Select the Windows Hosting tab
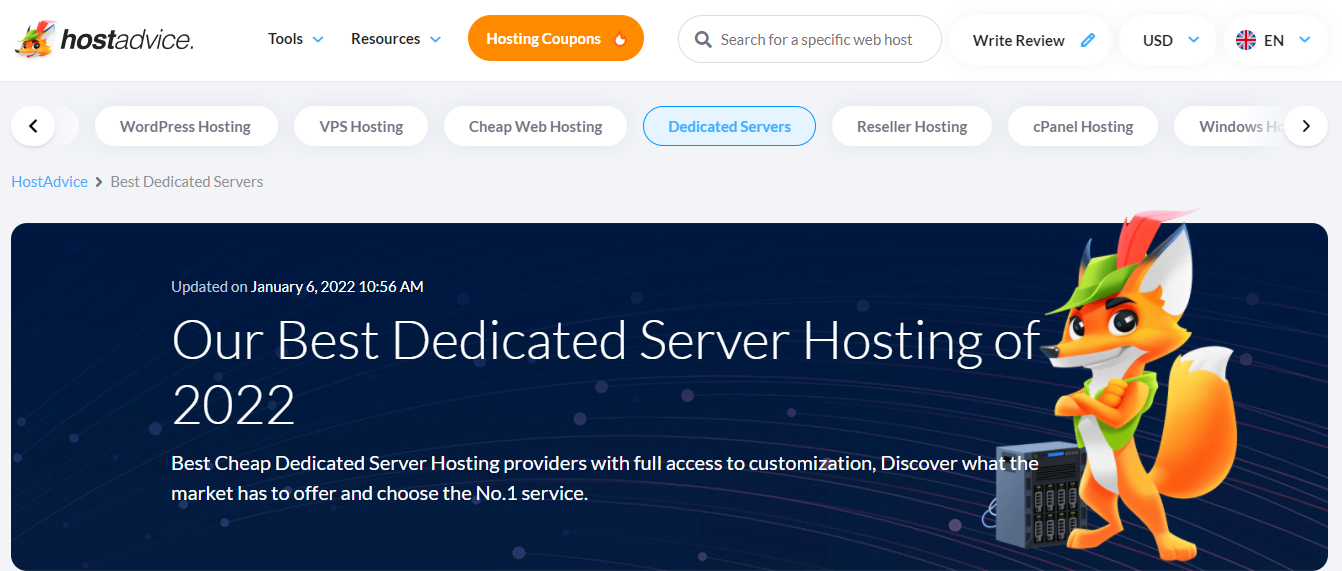Screen dimensions: 1342x571 point(1228,126)
